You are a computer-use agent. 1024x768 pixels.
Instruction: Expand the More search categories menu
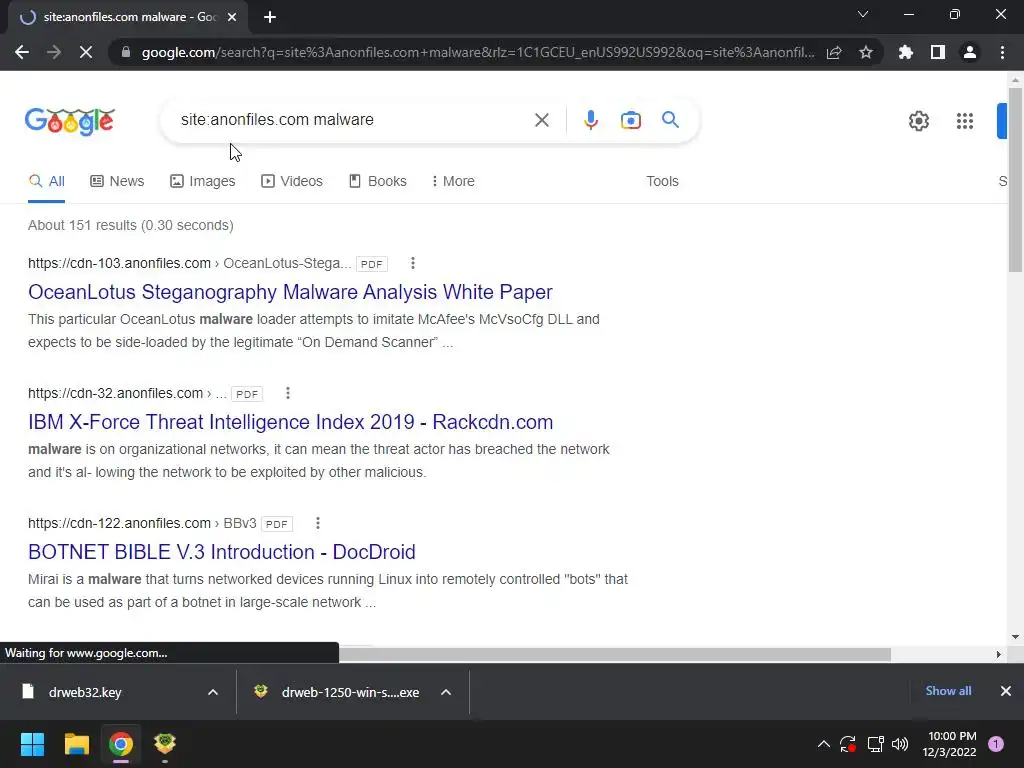point(453,182)
